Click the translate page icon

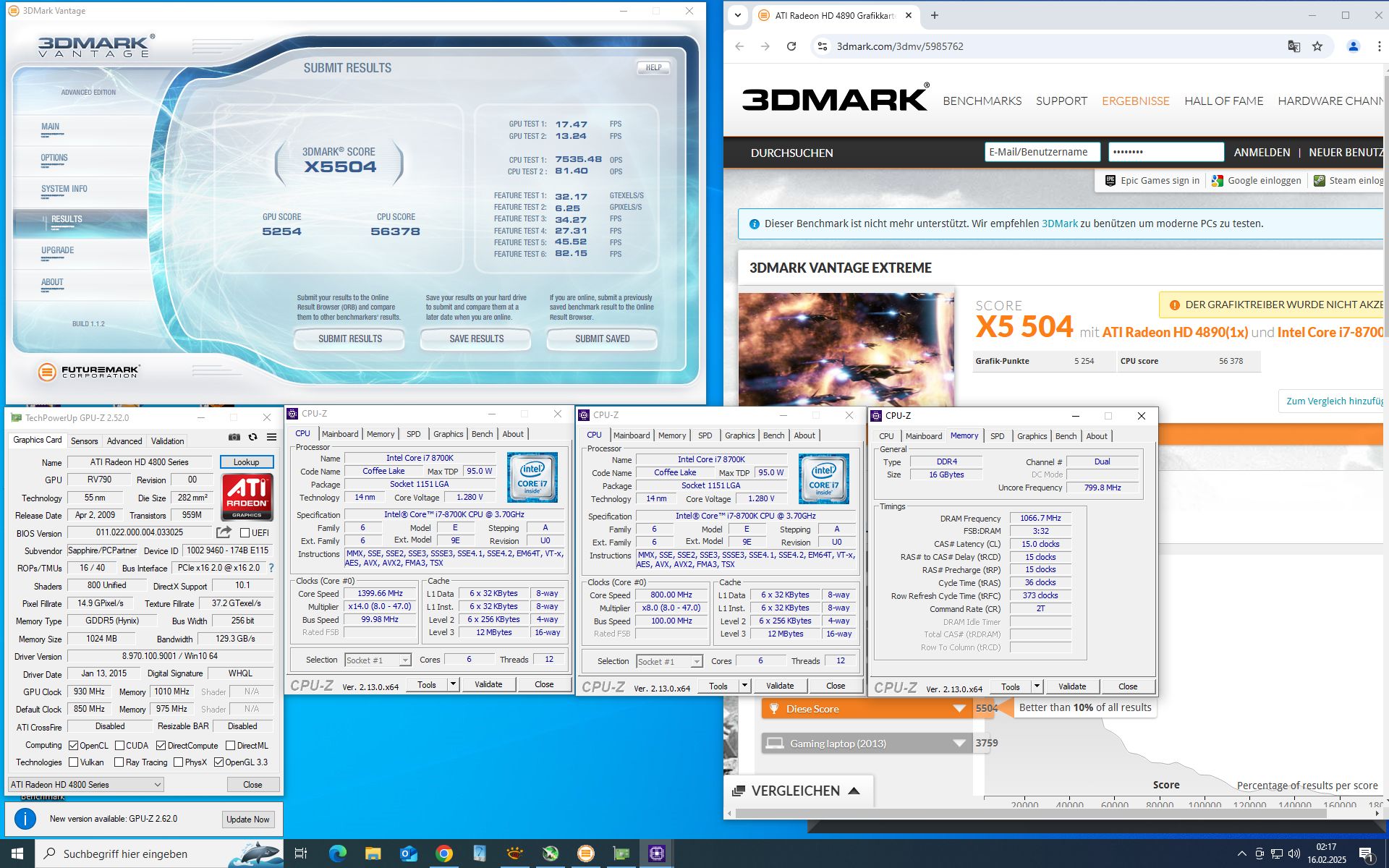[1294, 46]
